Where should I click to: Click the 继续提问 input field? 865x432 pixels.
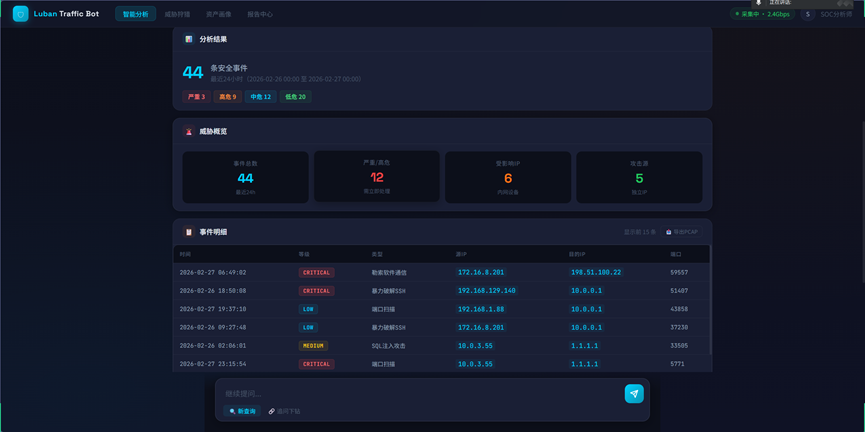pyautogui.click(x=420, y=393)
